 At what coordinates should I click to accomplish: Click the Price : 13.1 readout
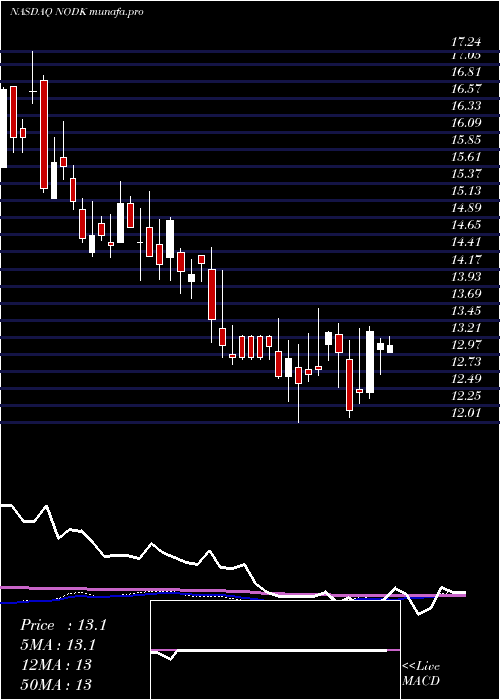pyautogui.click(x=63, y=625)
